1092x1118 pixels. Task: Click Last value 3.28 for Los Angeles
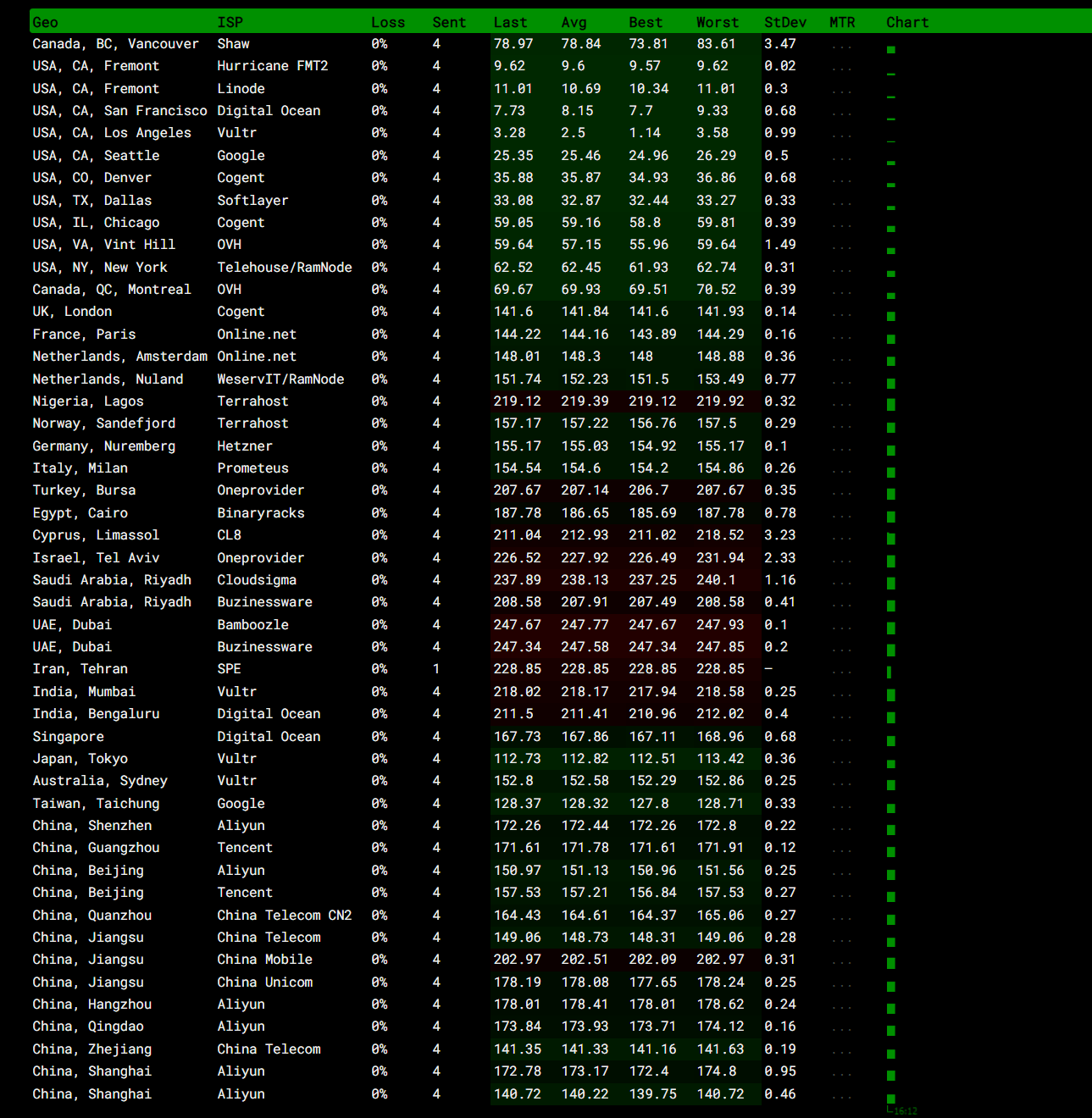coord(510,133)
